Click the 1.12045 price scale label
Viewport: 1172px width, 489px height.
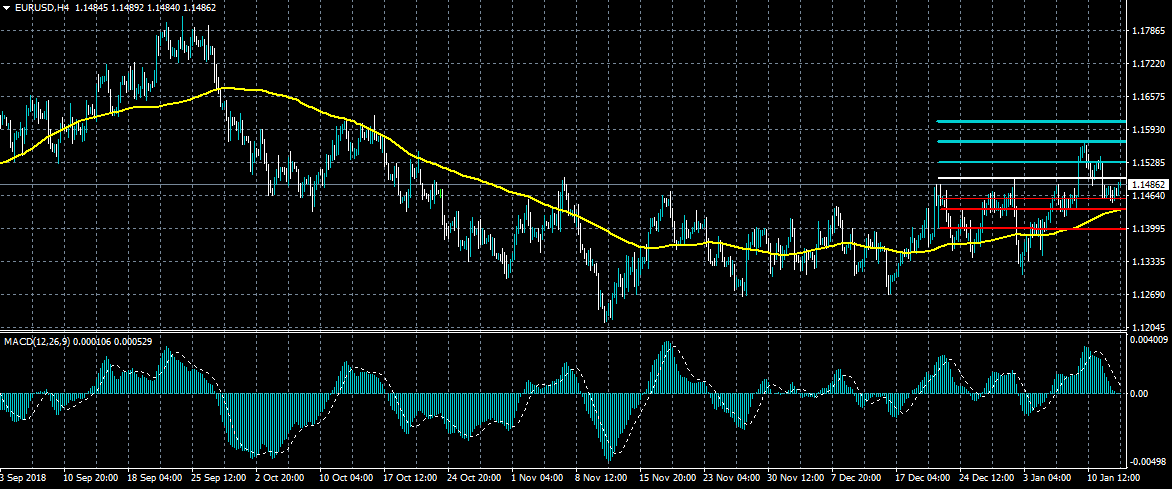tap(1147, 328)
